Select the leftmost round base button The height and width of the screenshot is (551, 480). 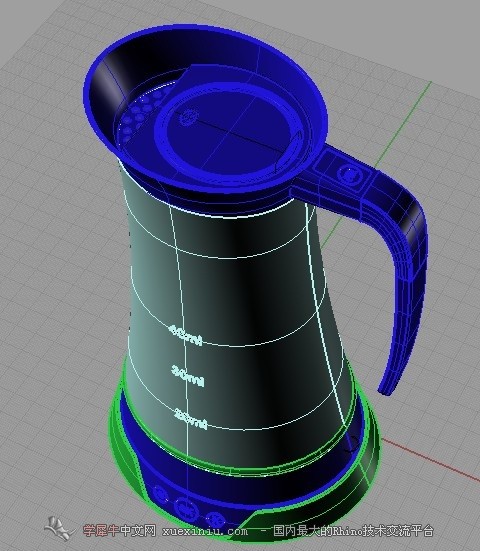coord(160,494)
